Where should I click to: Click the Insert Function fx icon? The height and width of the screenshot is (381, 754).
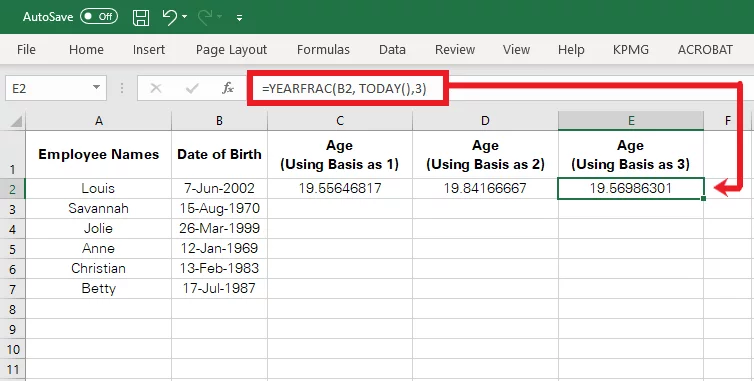click(x=227, y=89)
